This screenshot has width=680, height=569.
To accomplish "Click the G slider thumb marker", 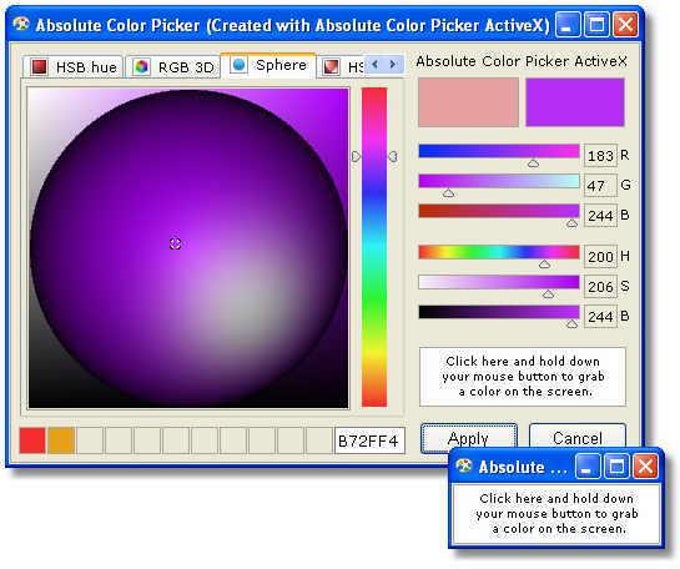I will 448,193.
